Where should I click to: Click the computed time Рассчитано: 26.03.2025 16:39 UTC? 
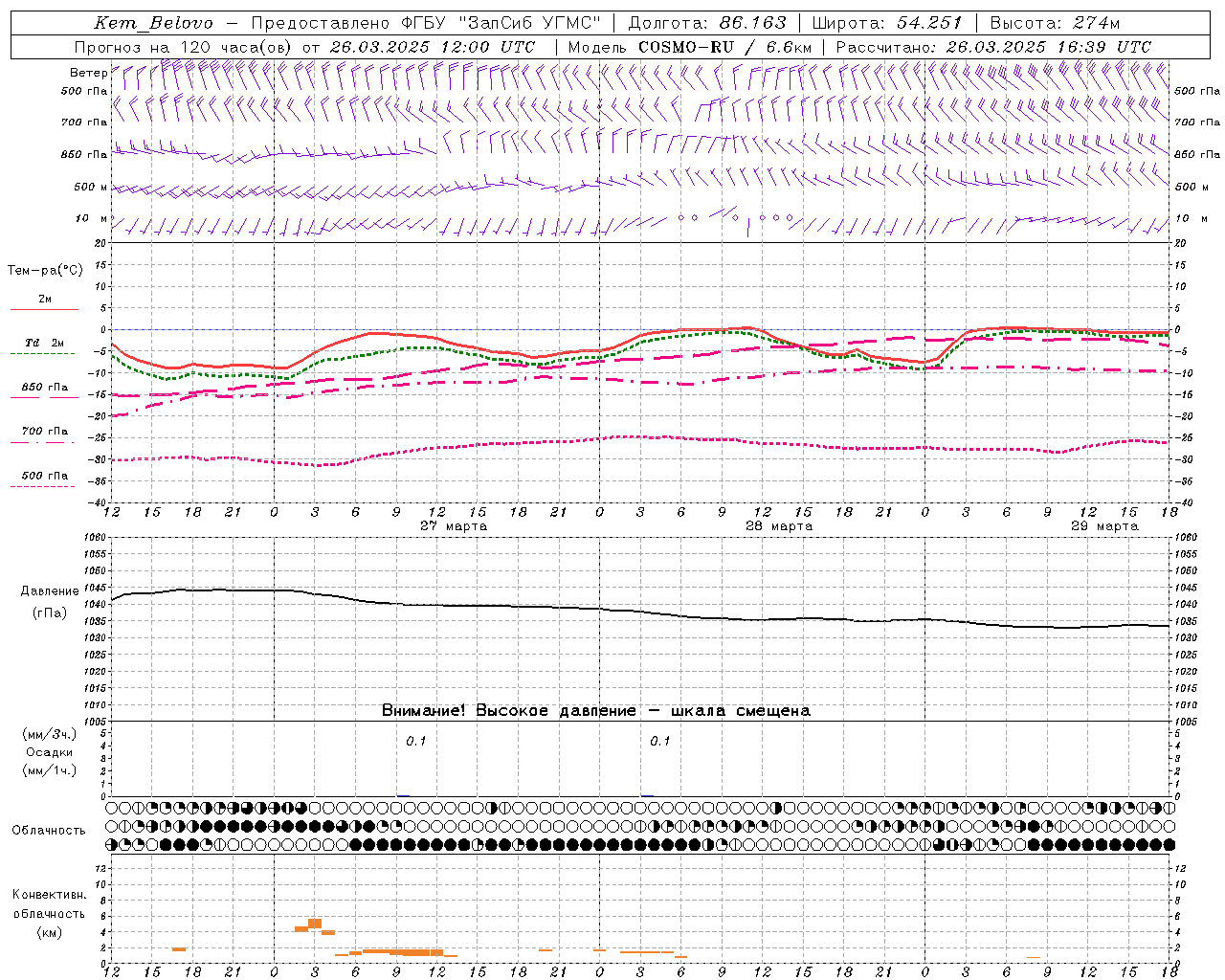click(x=993, y=47)
